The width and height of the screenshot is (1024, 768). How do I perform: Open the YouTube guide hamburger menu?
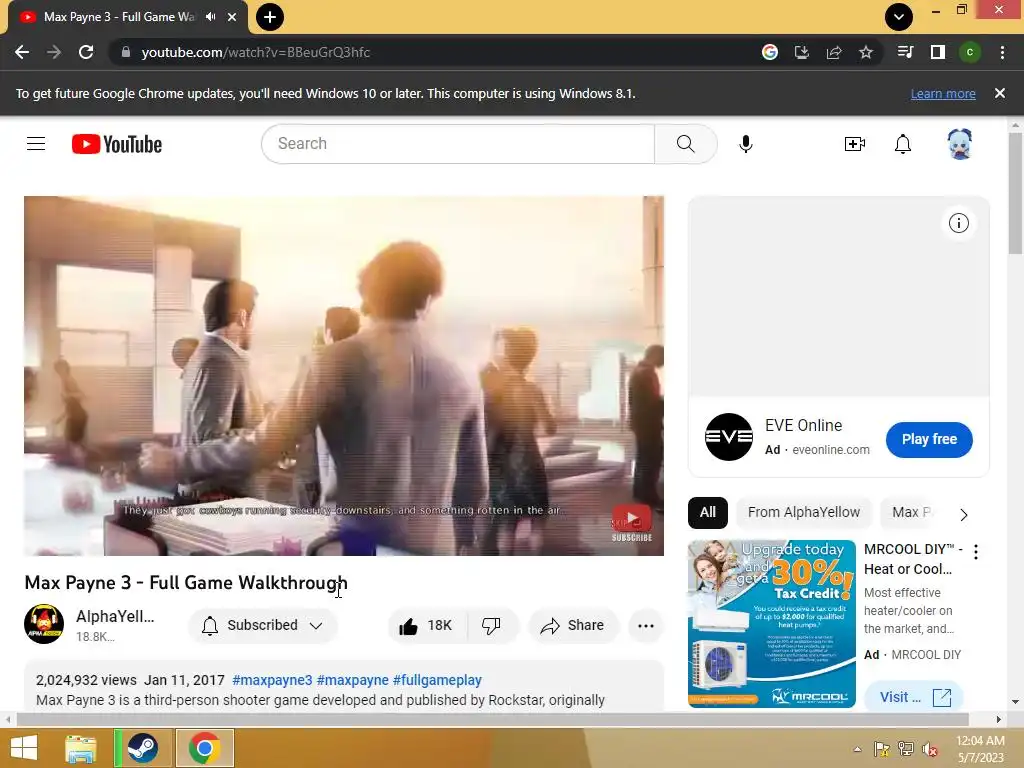(x=36, y=144)
